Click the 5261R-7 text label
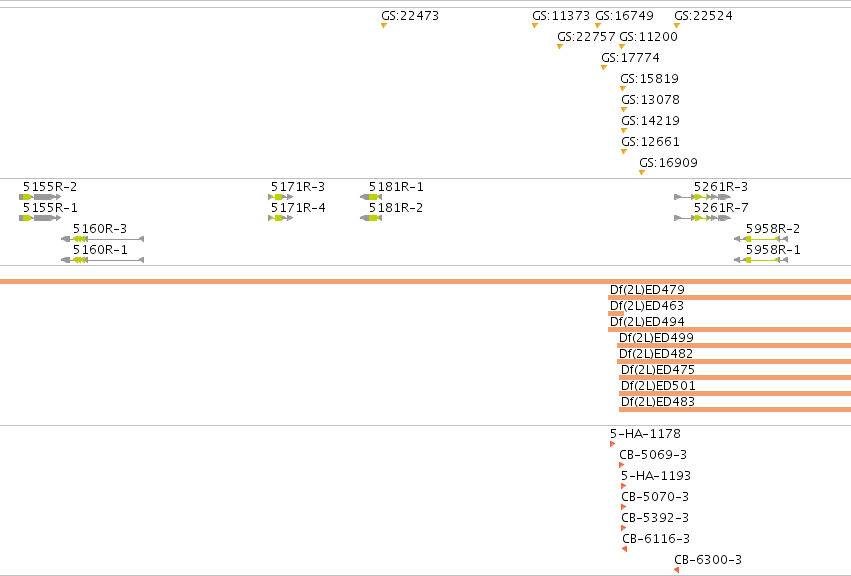851x576 pixels. 721,208
